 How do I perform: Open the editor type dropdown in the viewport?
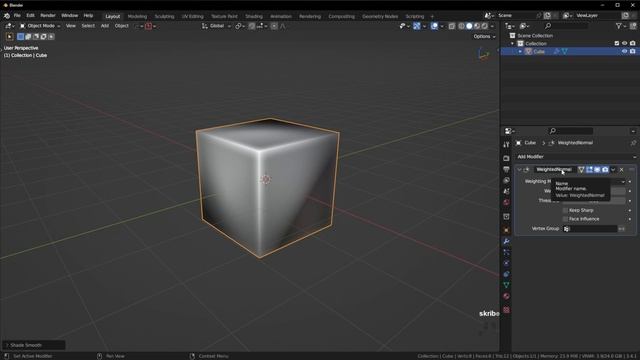click(x=10, y=26)
